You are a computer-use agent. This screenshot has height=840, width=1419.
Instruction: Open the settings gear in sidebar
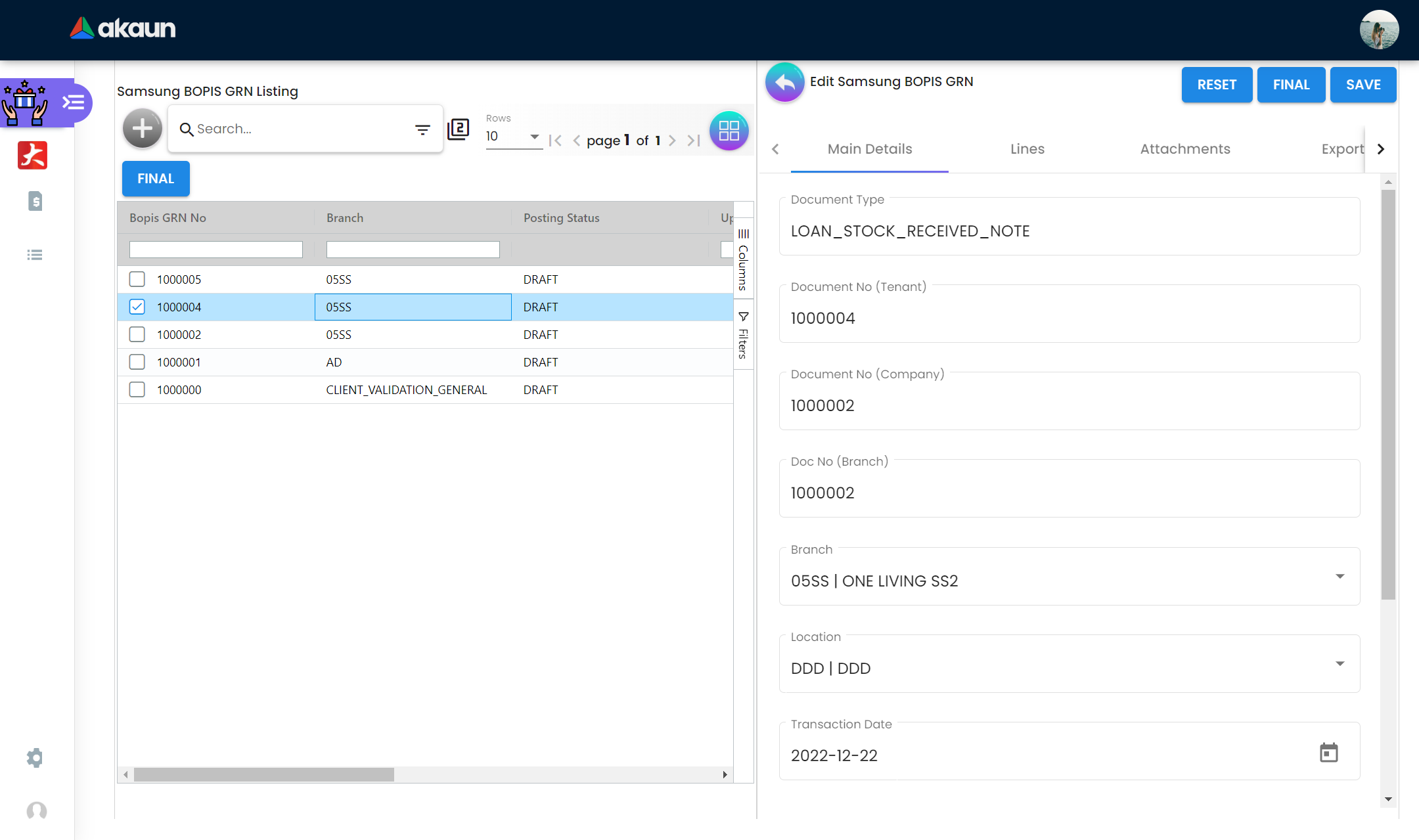[35, 758]
